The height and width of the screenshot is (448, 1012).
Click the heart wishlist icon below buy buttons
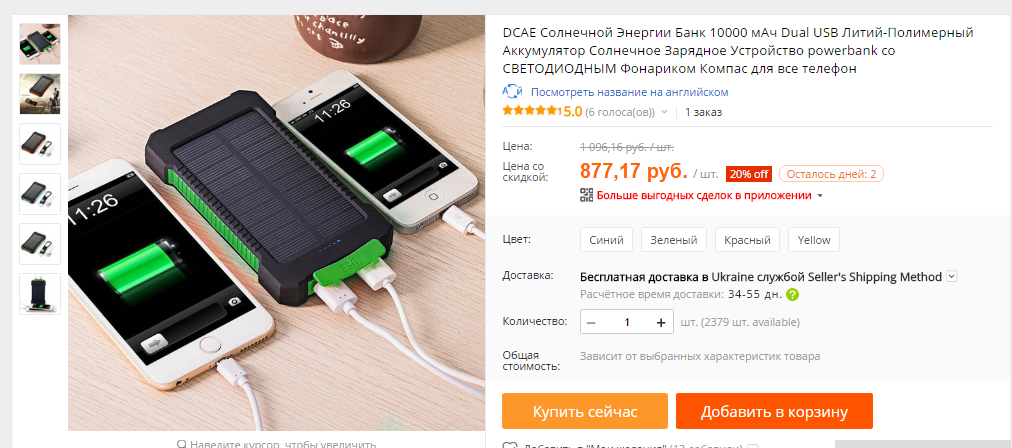[x=510, y=446]
